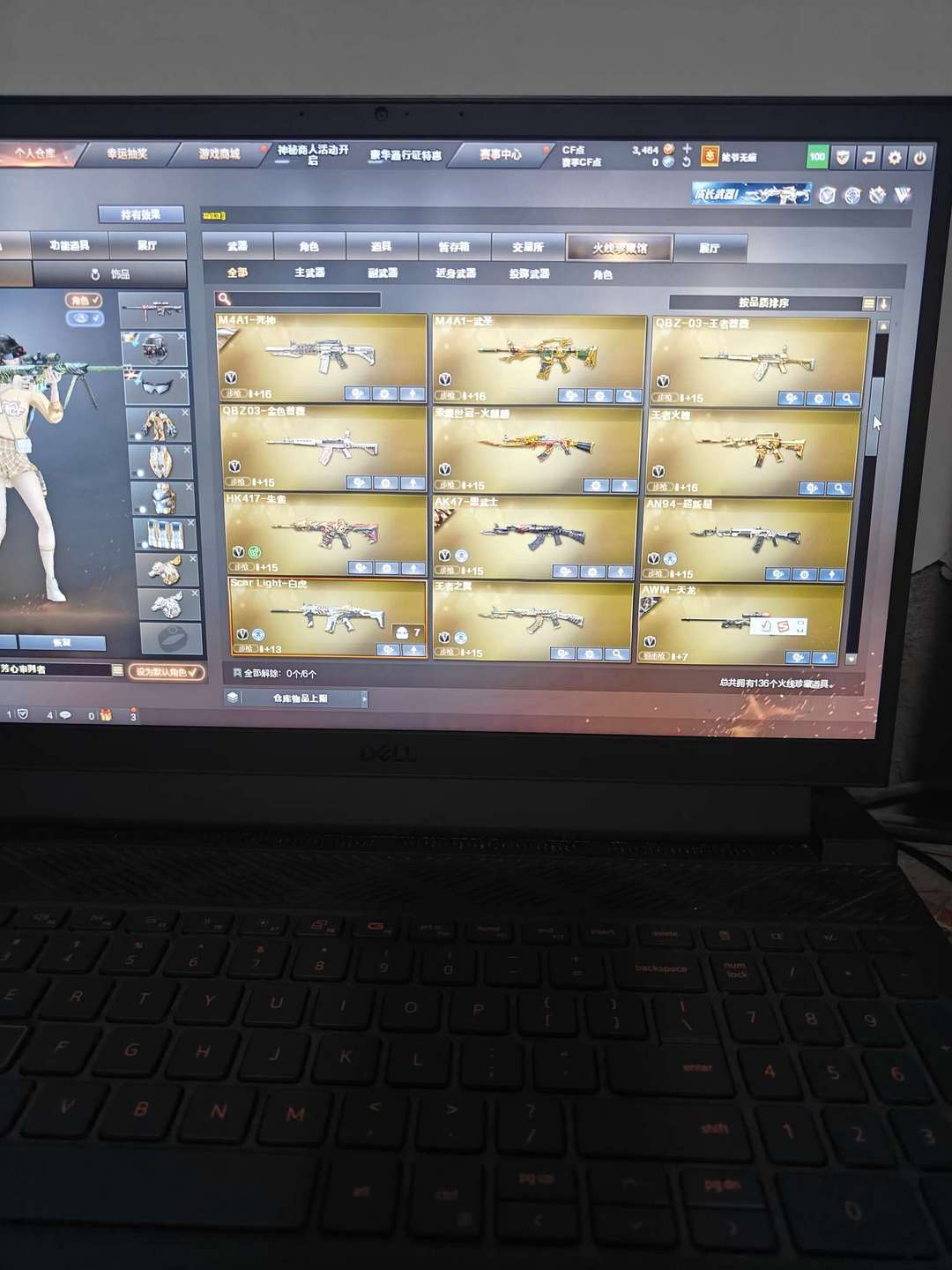Select the 投掷武器 filter tab

click(x=529, y=274)
